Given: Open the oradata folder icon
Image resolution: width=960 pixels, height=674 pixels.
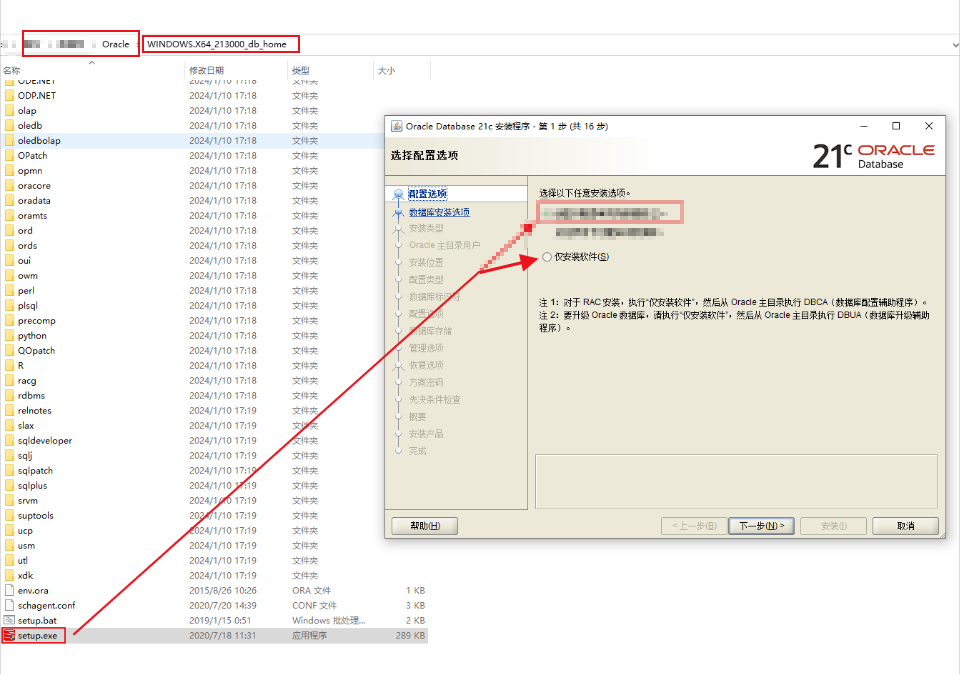Looking at the screenshot, I should point(9,200).
